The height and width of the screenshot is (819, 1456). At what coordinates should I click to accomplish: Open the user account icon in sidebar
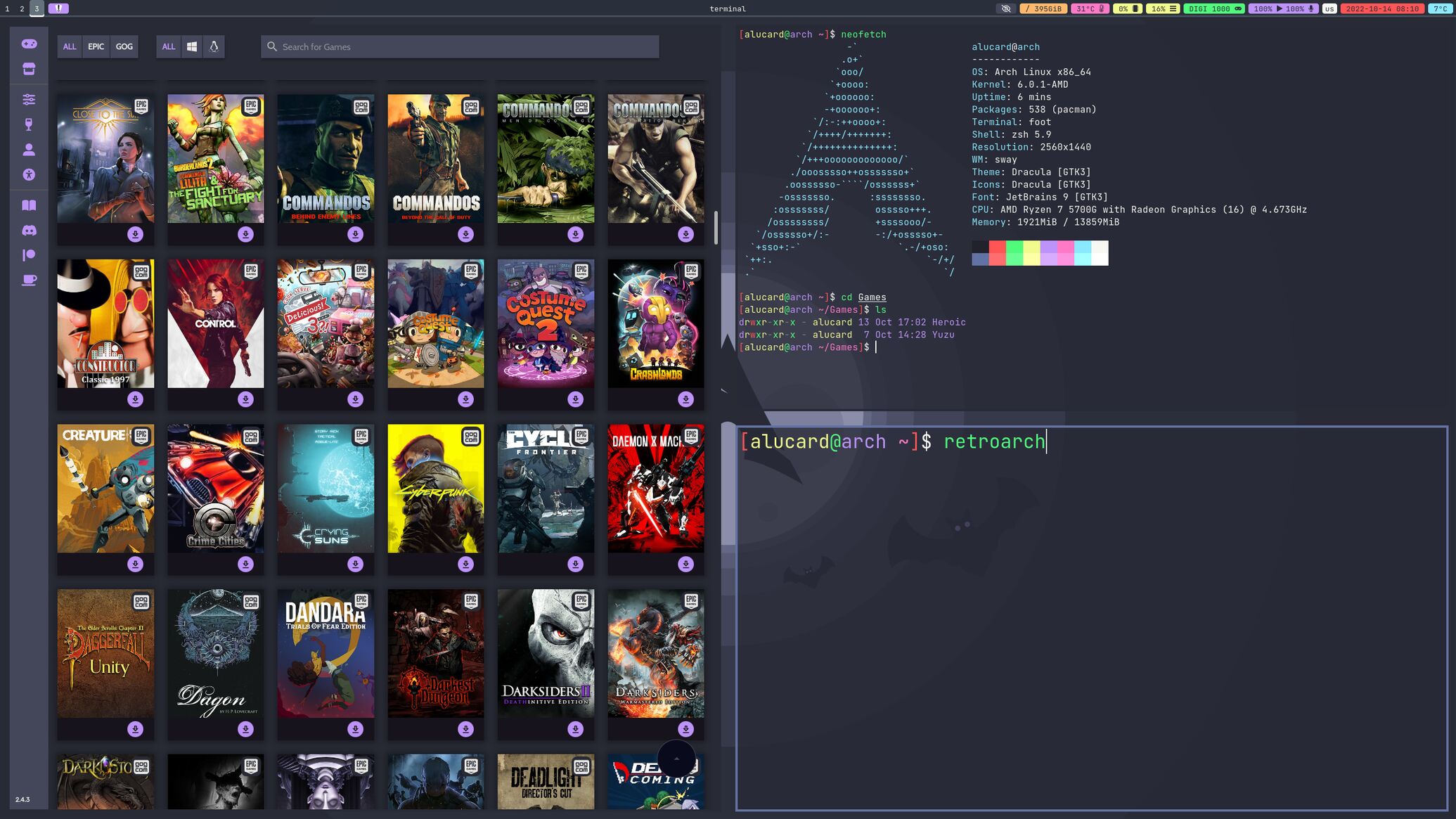click(29, 150)
